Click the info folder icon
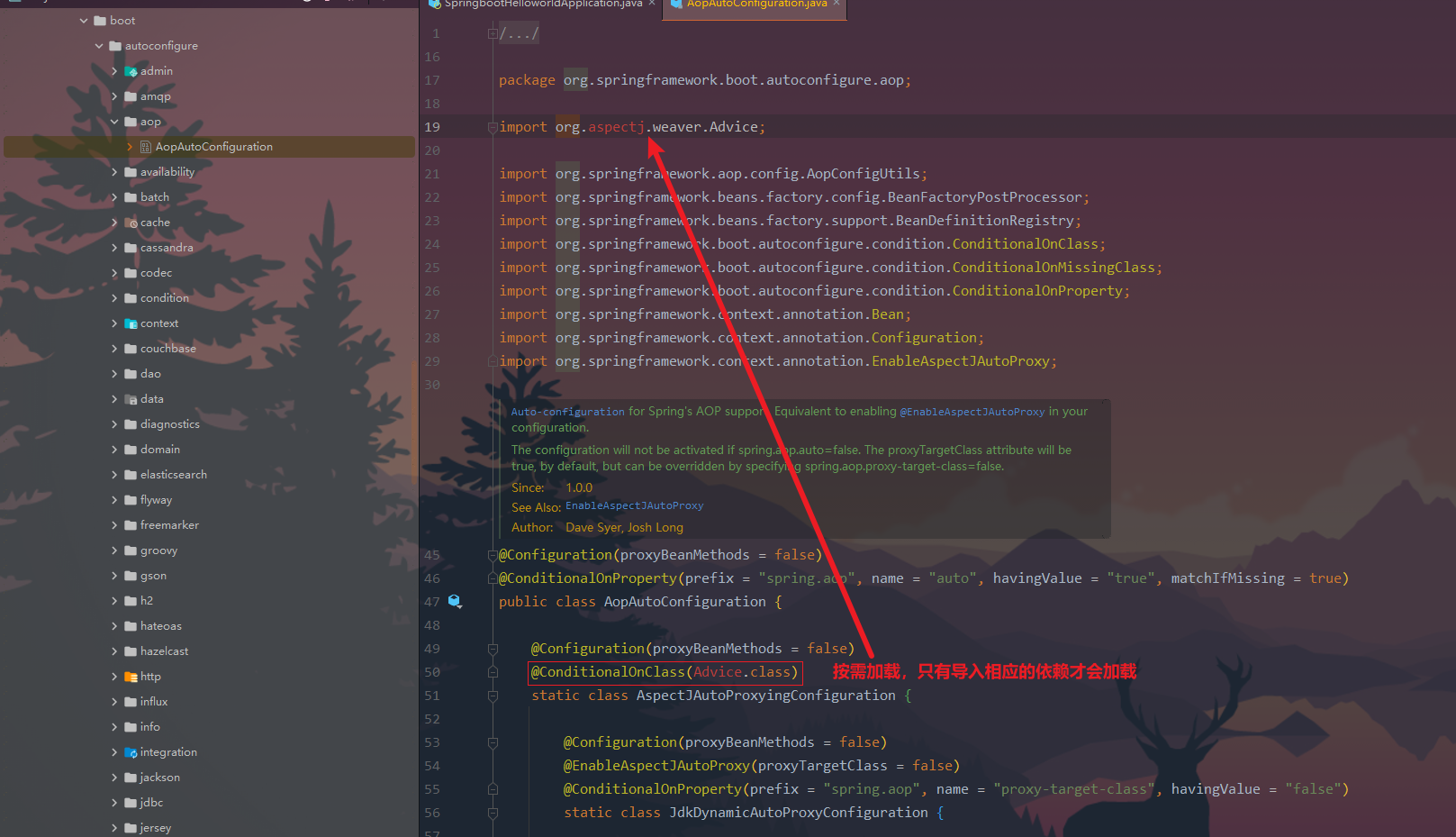The width and height of the screenshot is (1456, 837). [131, 727]
